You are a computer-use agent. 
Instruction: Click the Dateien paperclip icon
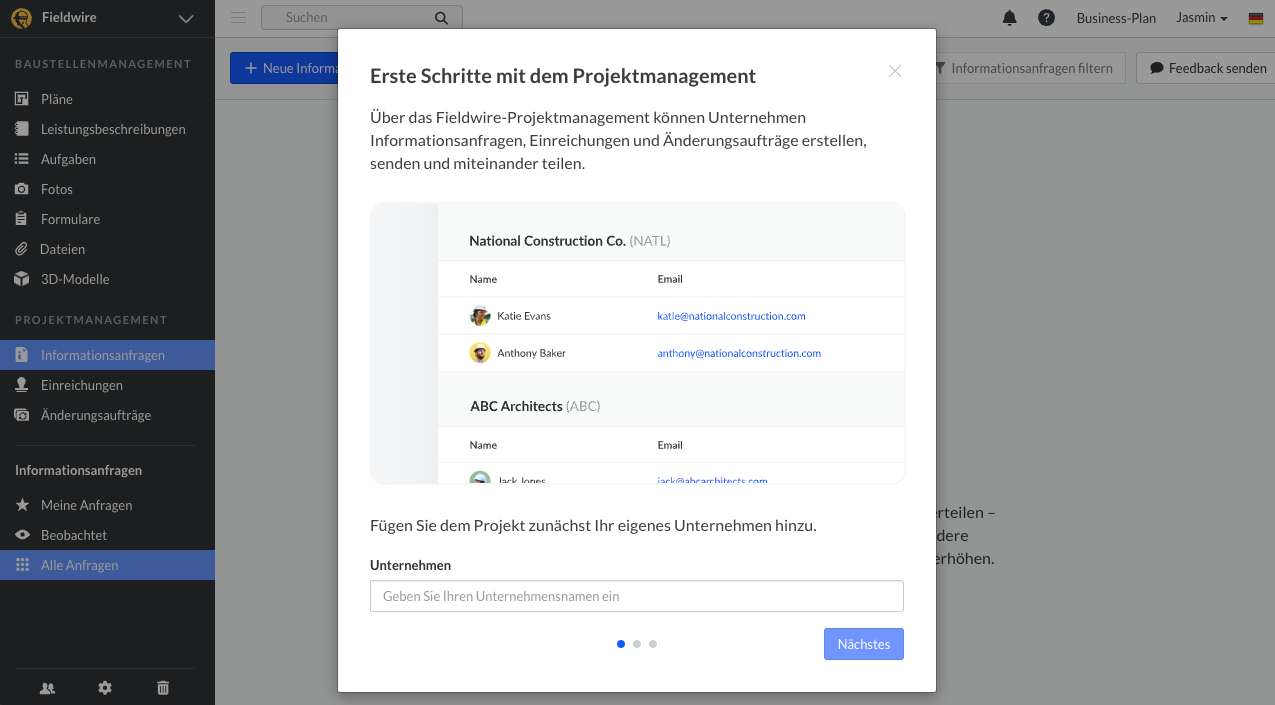coord(21,249)
